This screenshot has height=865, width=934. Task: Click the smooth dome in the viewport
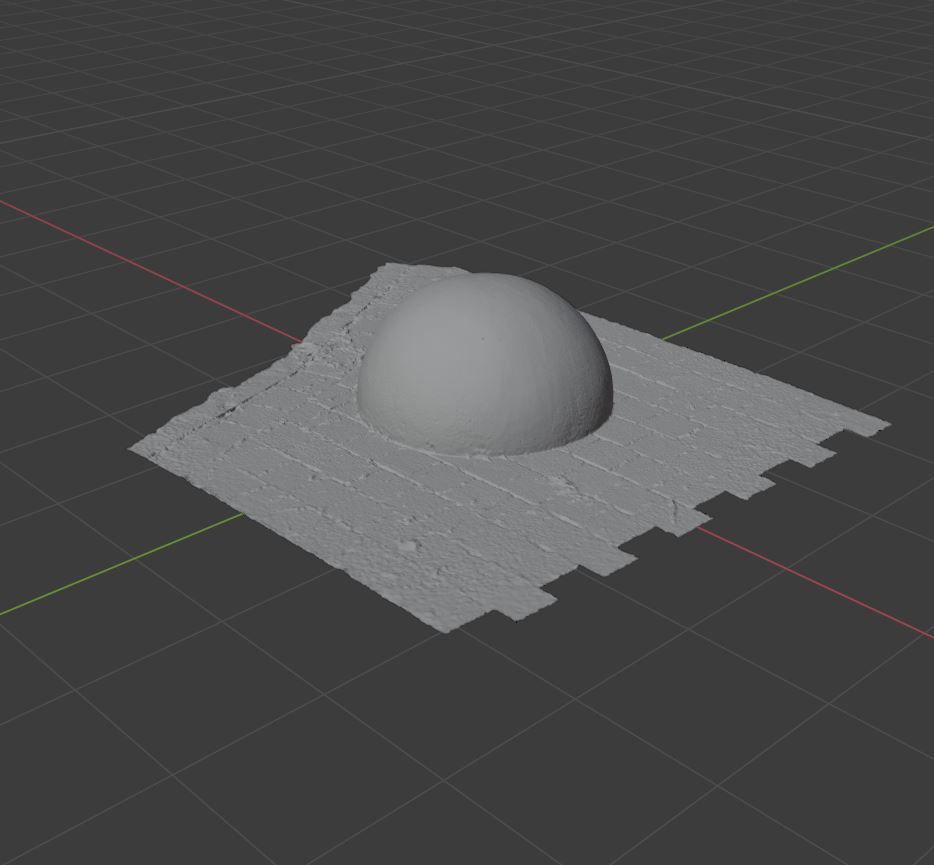tap(484, 364)
